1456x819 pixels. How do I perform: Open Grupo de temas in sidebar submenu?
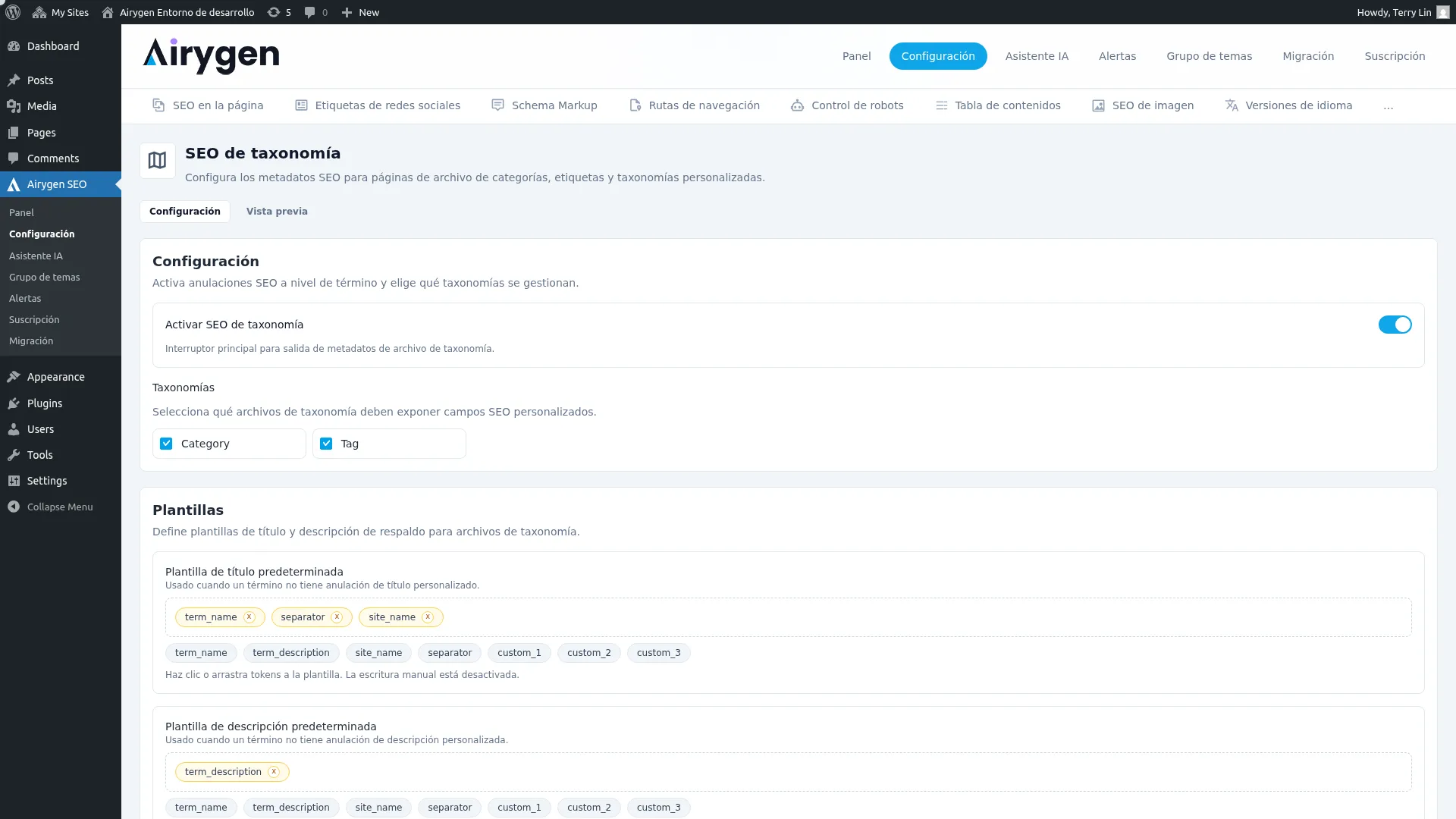coord(44,278)
